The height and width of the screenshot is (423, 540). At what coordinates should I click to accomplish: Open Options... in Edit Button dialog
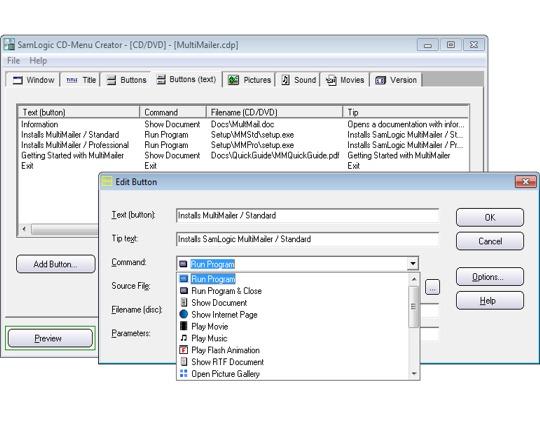click(x=490, y=277)
